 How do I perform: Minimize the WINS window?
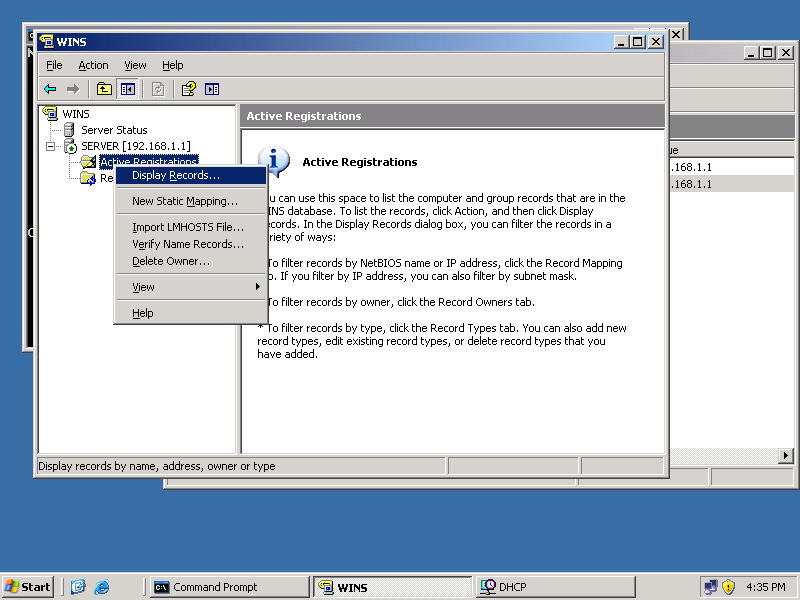[x=621, y=42]
